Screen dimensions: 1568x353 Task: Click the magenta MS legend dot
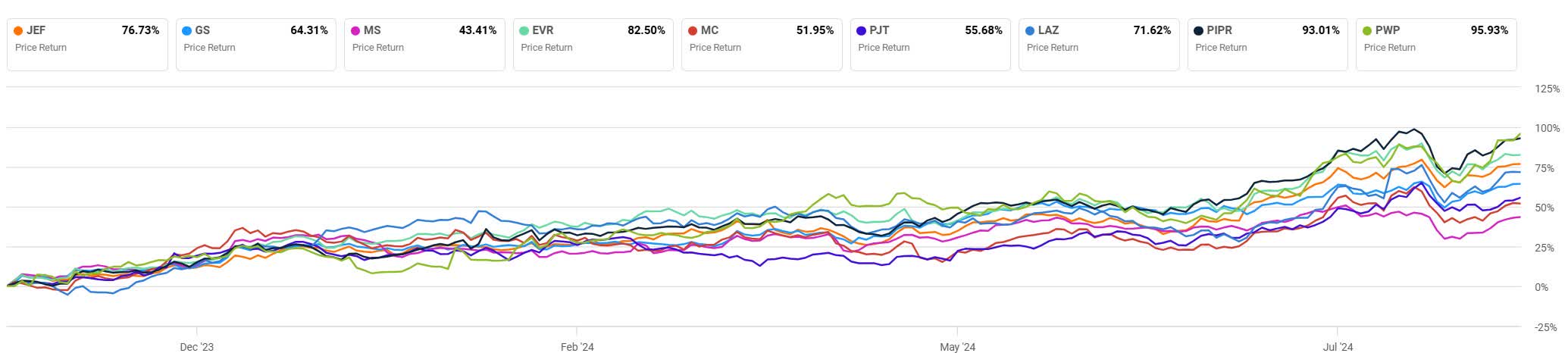coord(355,31)
